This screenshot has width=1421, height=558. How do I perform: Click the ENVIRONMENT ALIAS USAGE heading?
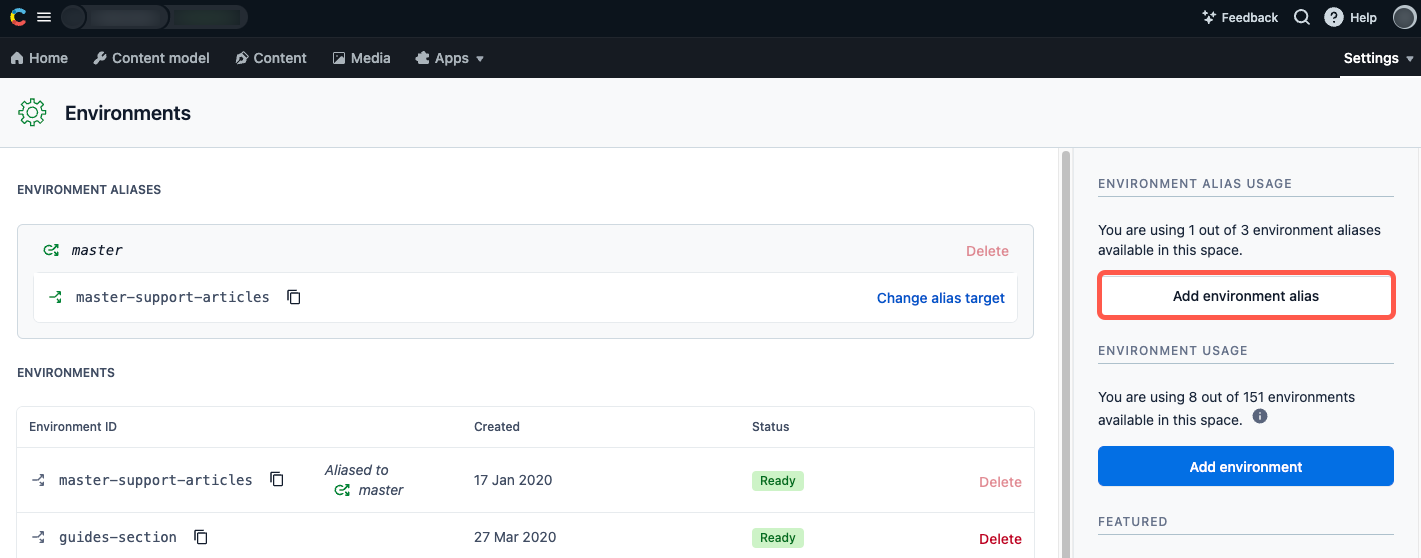click(1195, 184)
